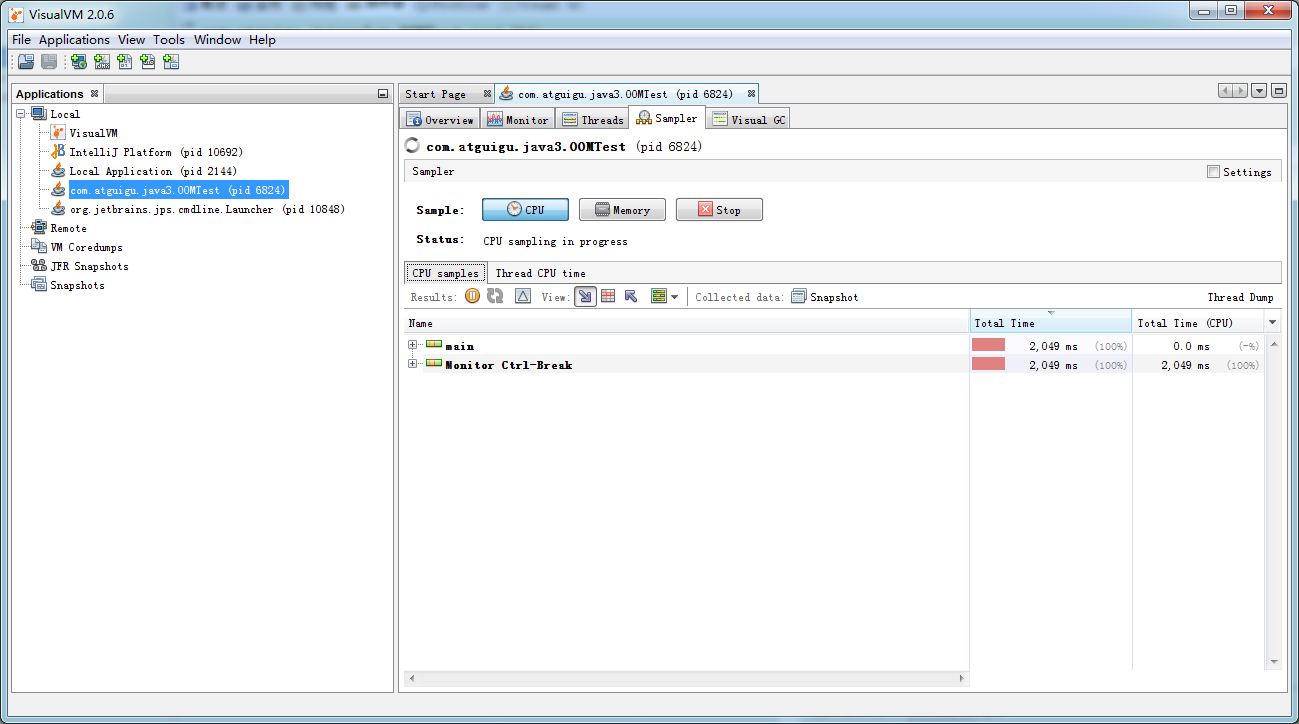
Task: Select the CPU samples subtab
Action: [446, 273]
